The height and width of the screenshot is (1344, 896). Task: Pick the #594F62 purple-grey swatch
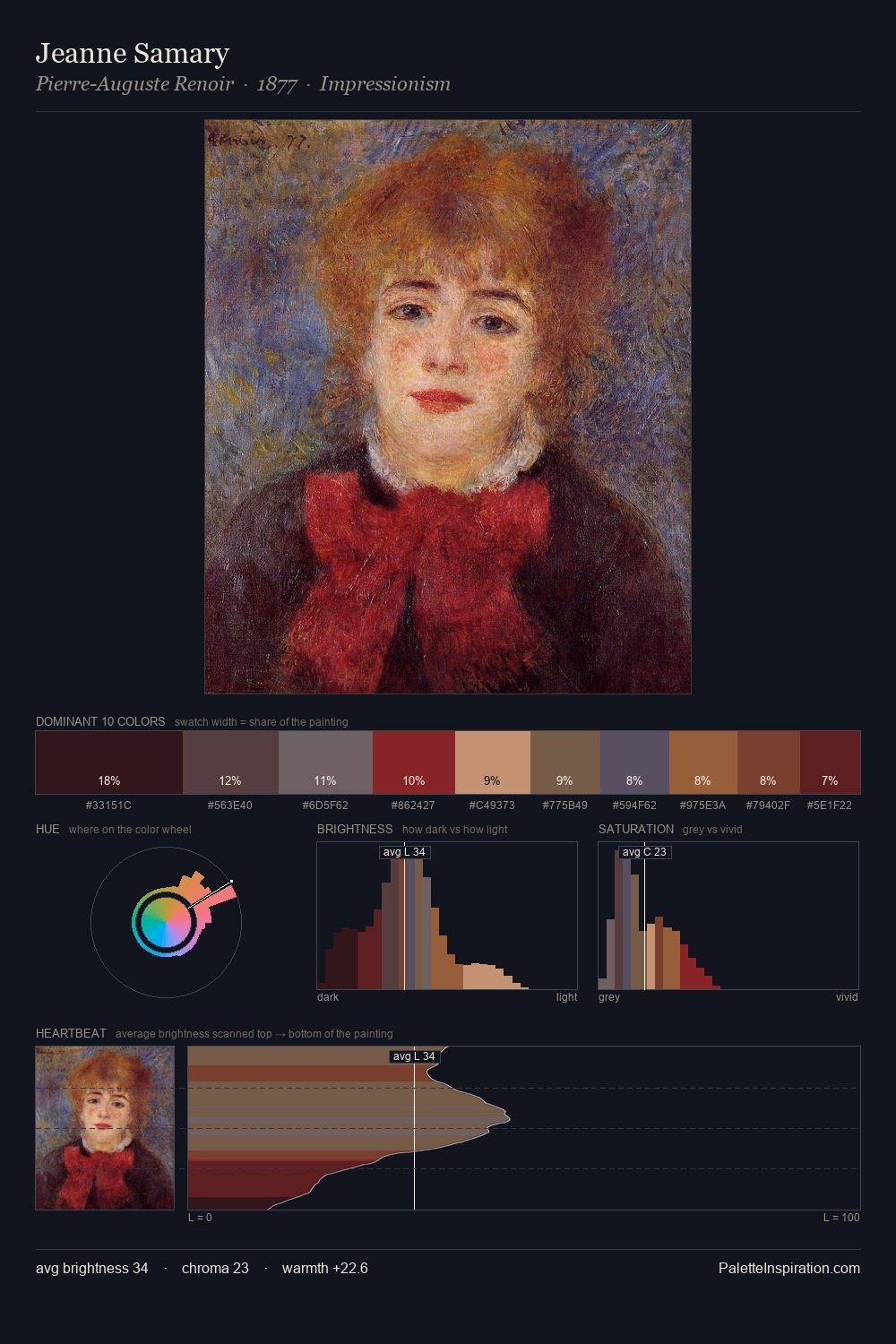click(634, 762)
